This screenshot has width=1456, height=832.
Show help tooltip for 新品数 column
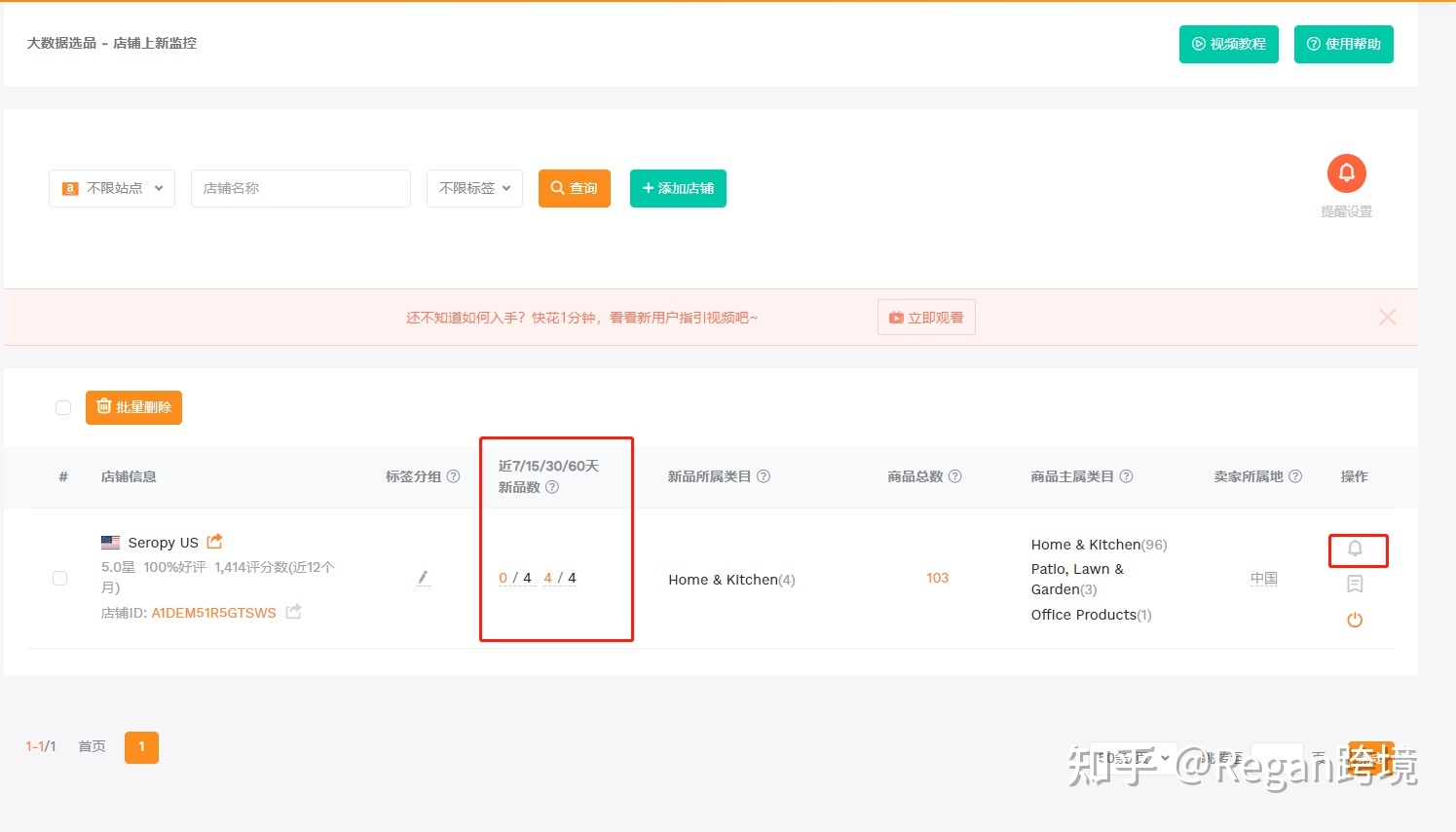coord(552,487)
